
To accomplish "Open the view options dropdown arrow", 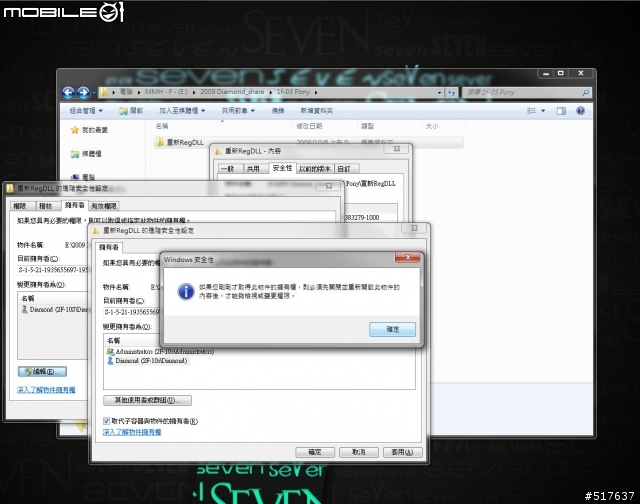I will [543, 111].
